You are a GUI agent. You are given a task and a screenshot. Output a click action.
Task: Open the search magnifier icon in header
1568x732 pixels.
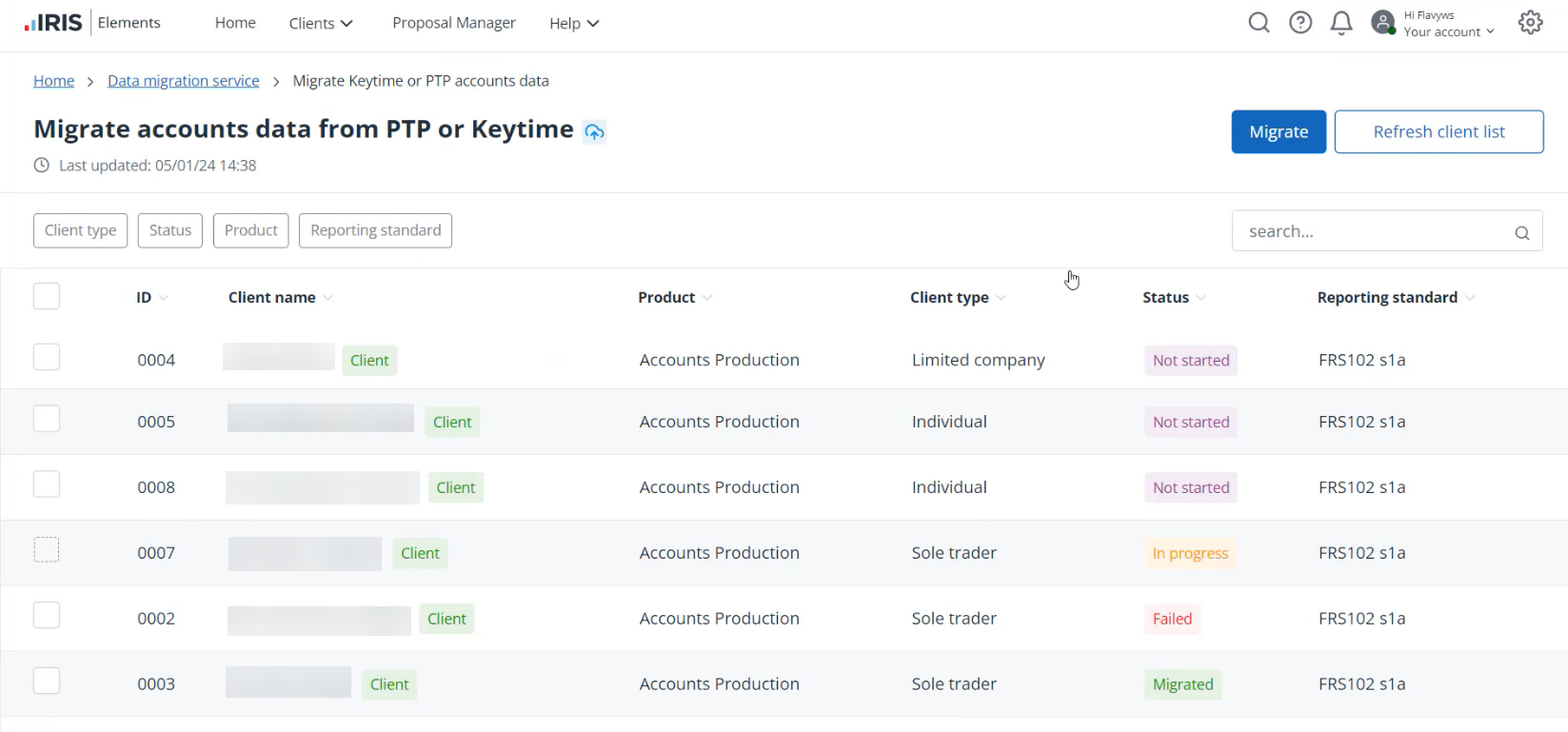[1259, 23]
